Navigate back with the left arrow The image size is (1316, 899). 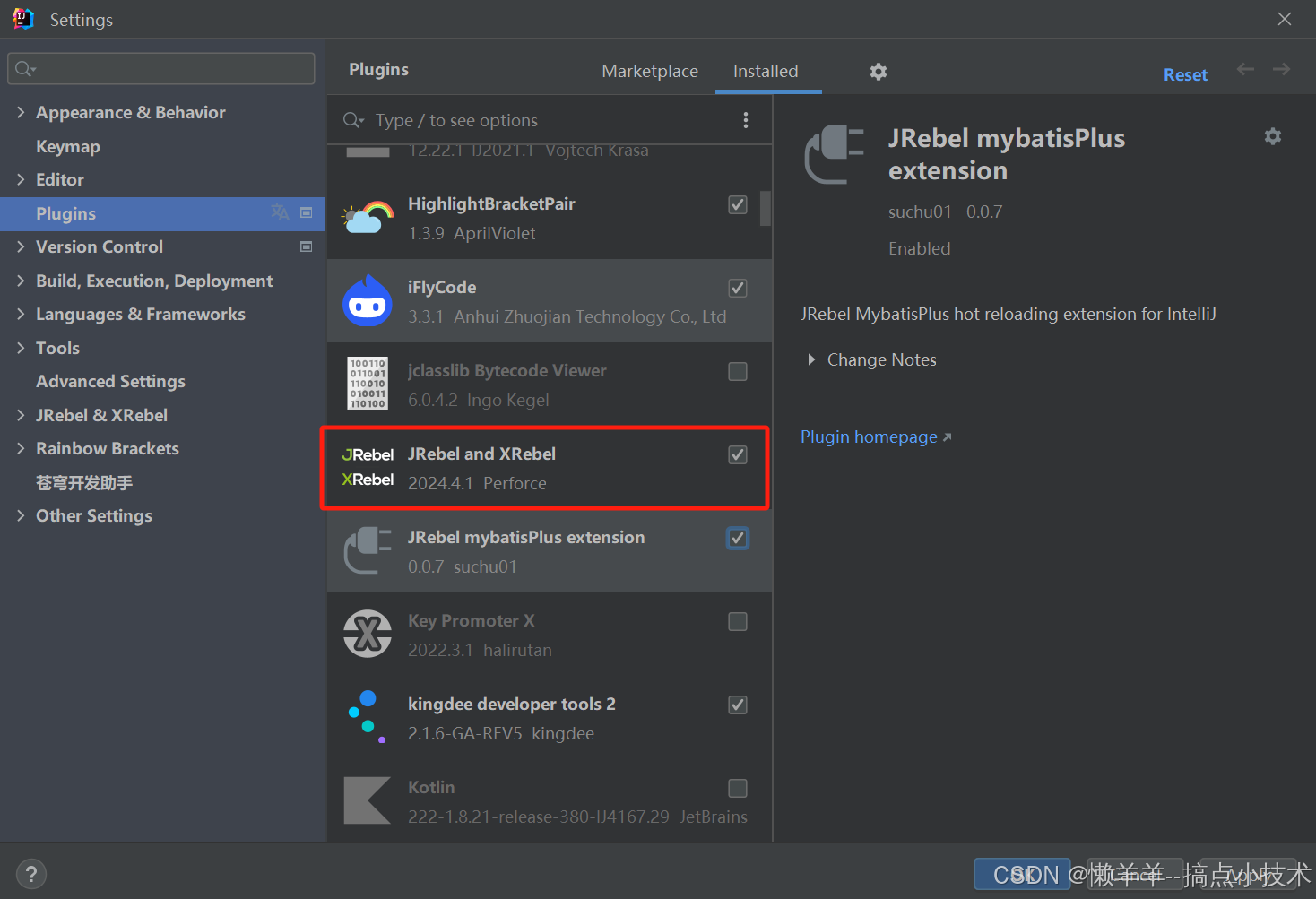[x=1245, y=69]
